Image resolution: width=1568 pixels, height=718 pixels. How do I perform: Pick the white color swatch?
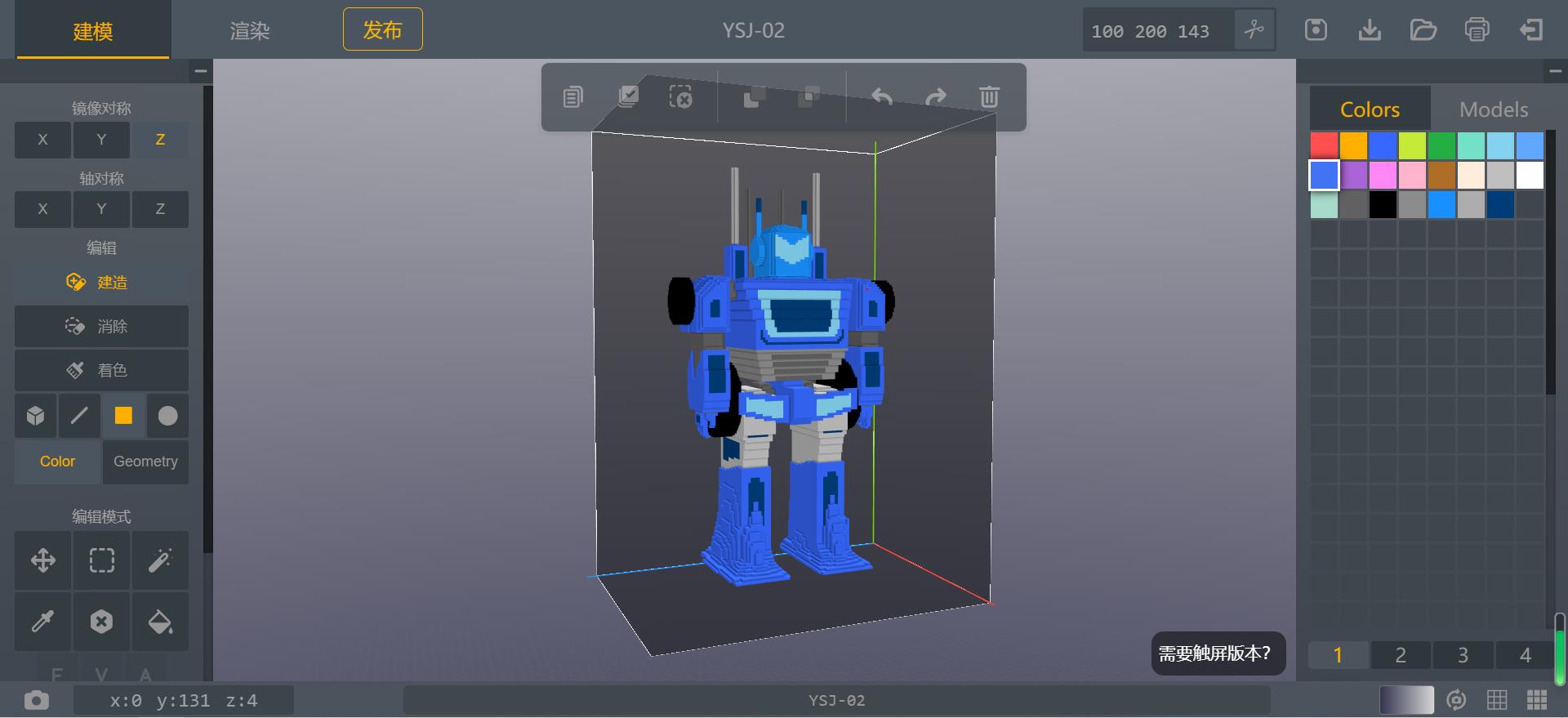[1530, 175]
